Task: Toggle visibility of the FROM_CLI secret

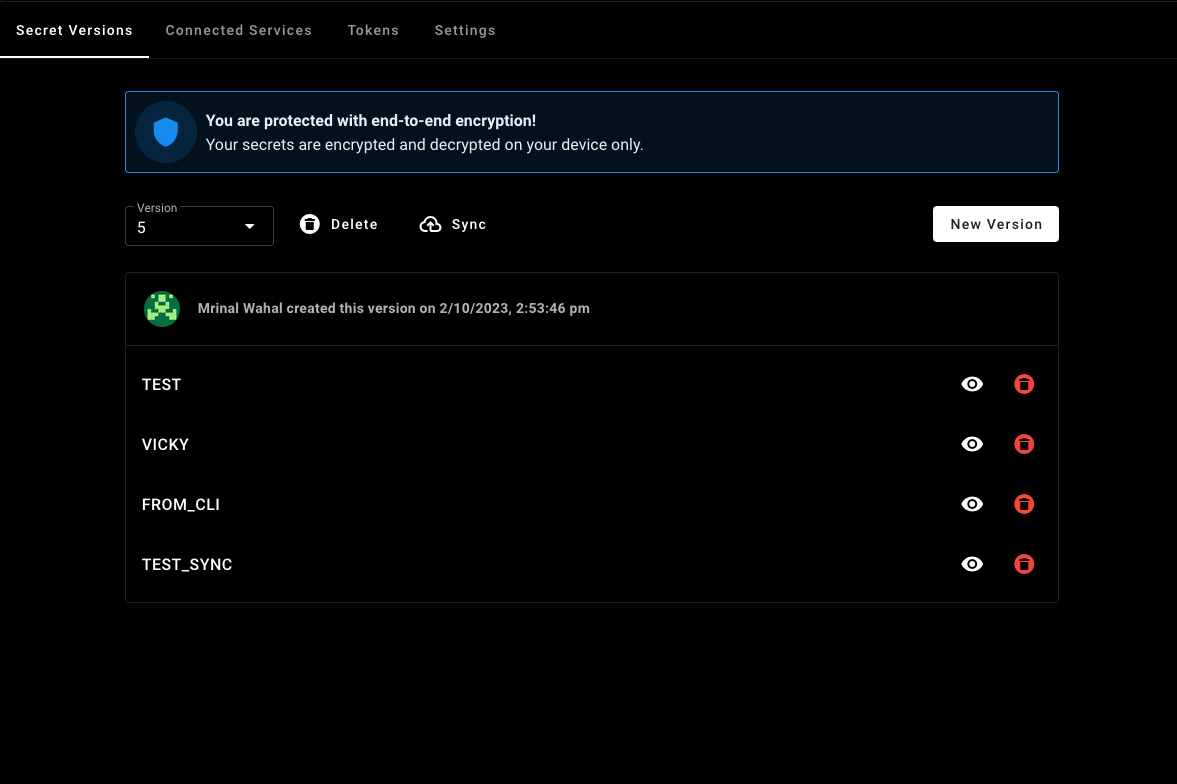Action: (x=971, y=504)
